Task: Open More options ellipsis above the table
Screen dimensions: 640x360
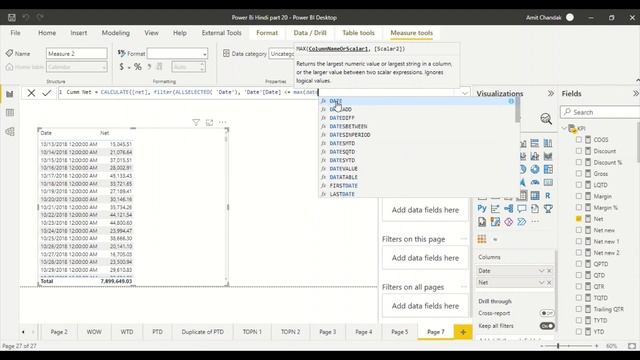Action: (222, 122)
